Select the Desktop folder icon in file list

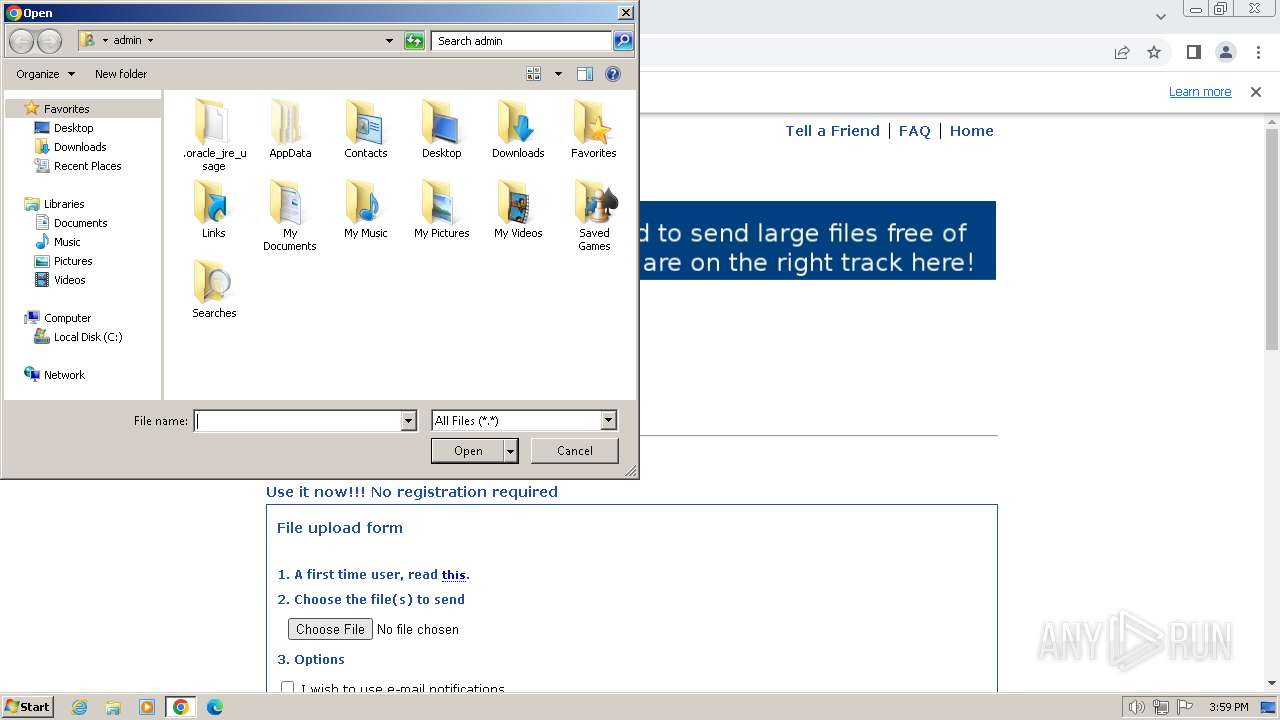click(x=441, y=128)
